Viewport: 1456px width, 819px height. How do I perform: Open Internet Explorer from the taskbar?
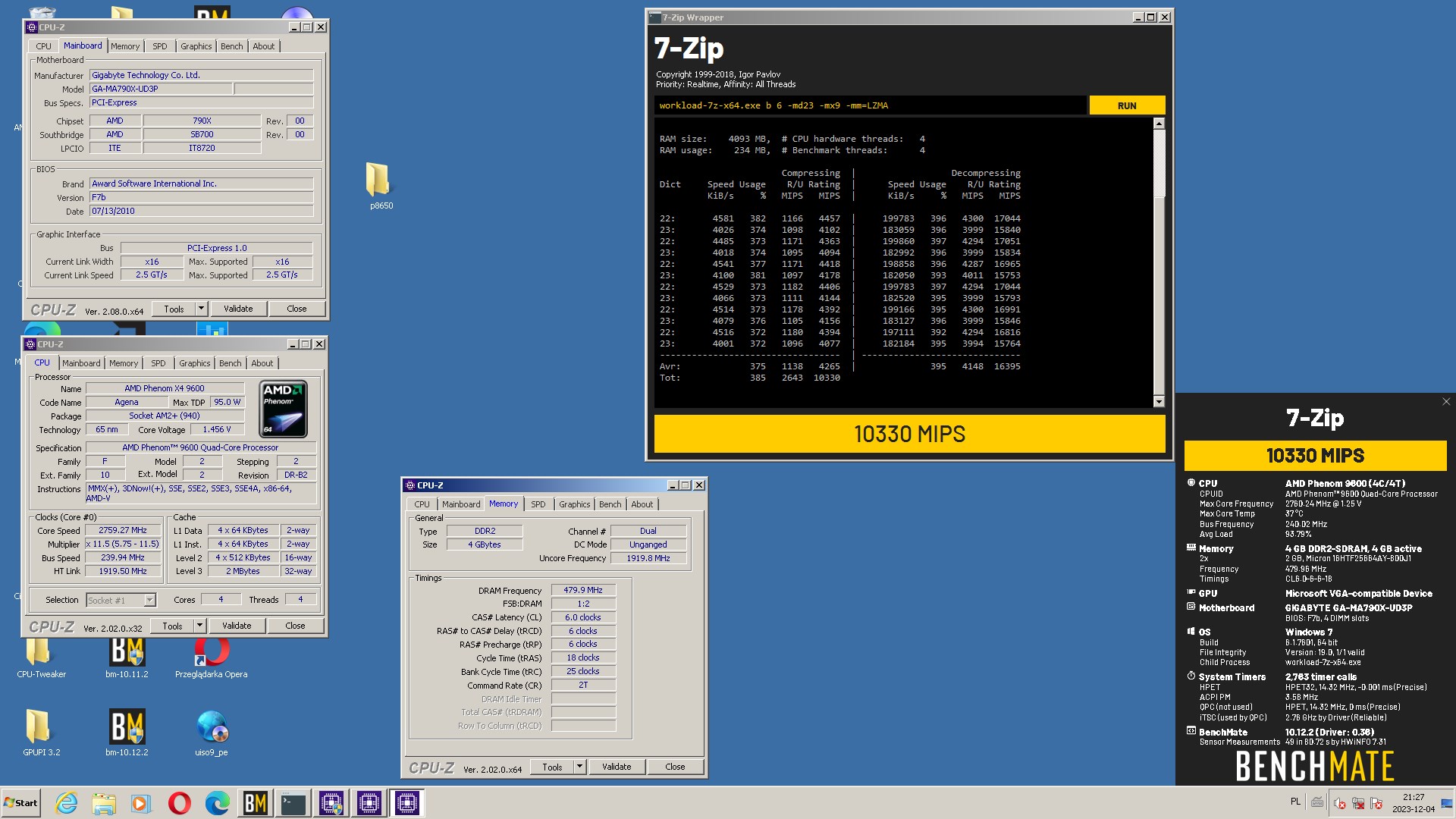tap(66, 802)
